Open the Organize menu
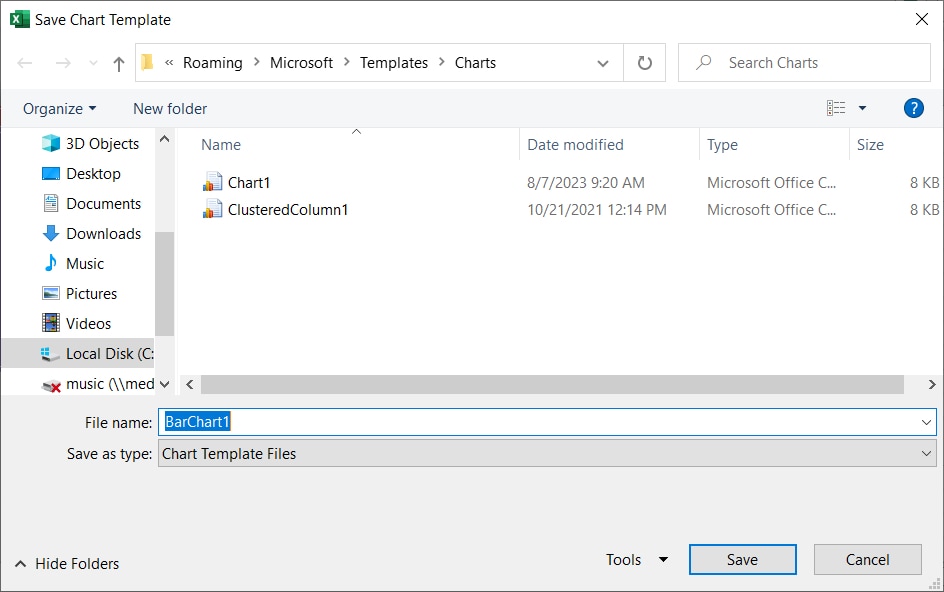Viewport: 944px width, 592px height. [x=60, y=109]
